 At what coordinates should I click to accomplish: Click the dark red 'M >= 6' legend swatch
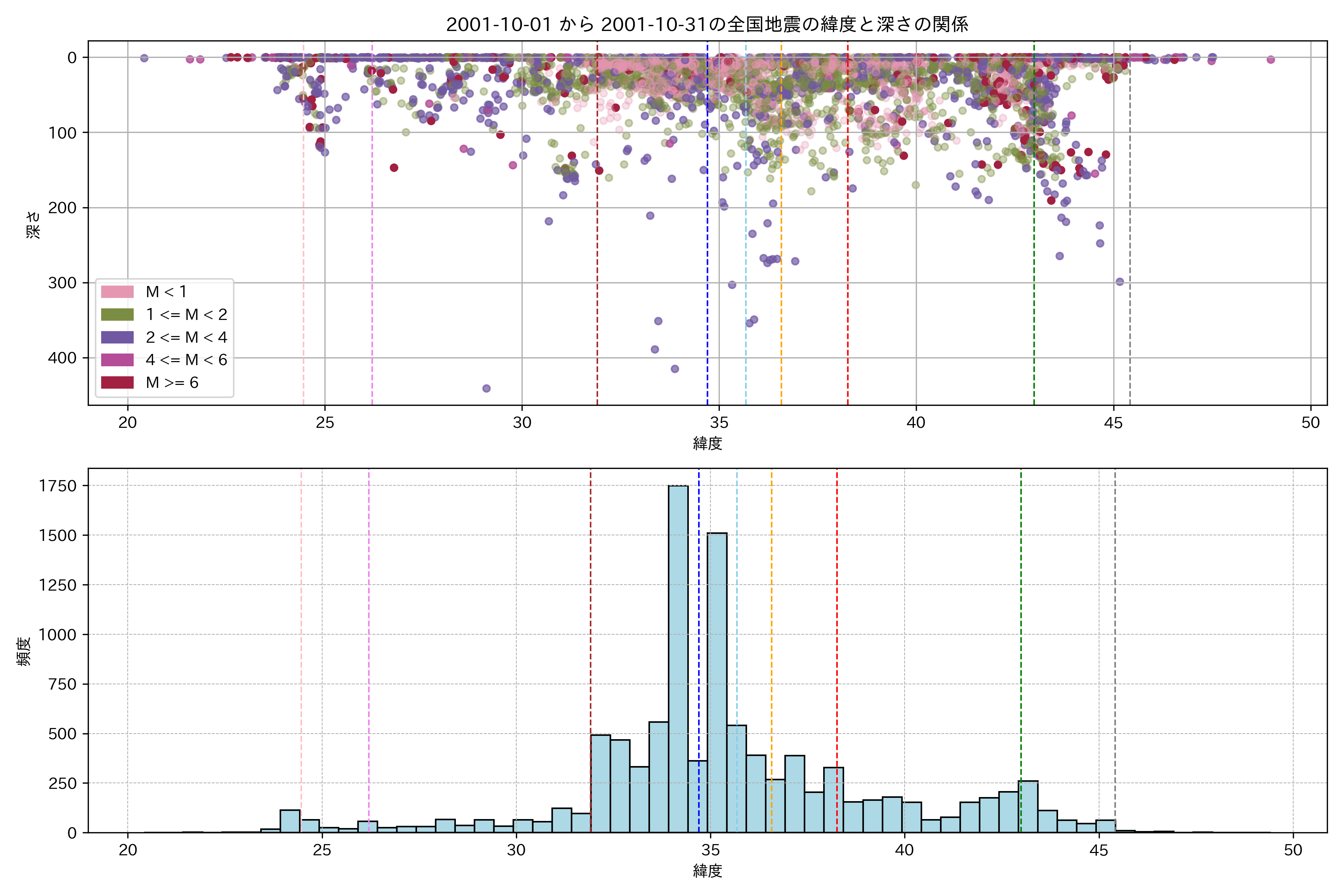point(117,383)
